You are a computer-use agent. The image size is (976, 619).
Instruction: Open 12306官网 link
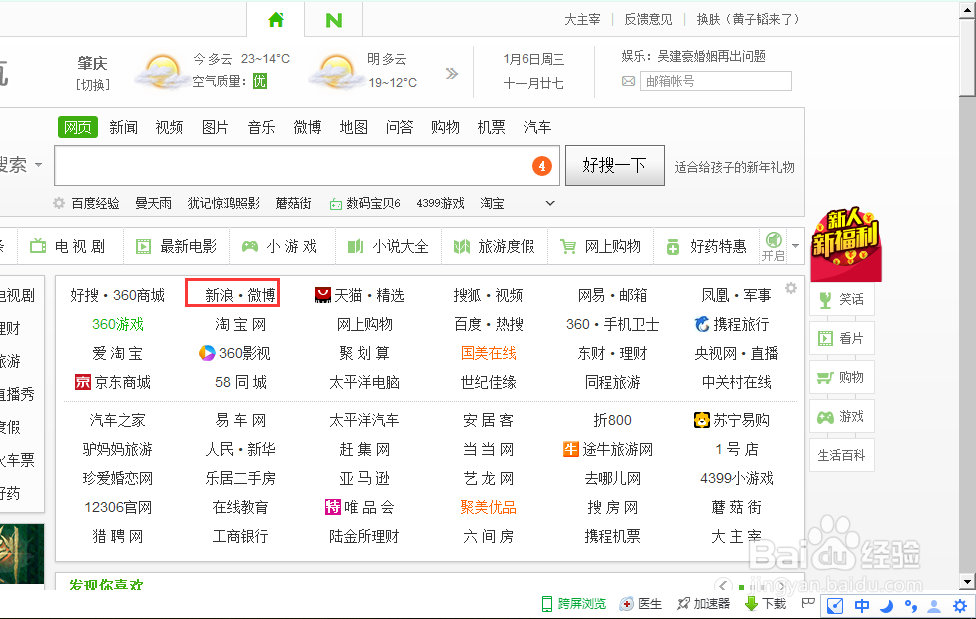(x=118, y=507)
